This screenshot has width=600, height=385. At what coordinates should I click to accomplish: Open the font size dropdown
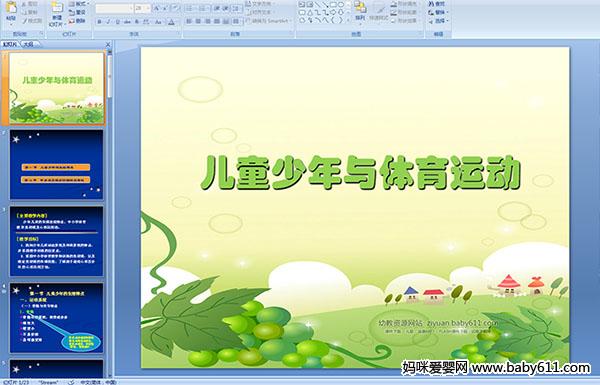click(142, 8)
